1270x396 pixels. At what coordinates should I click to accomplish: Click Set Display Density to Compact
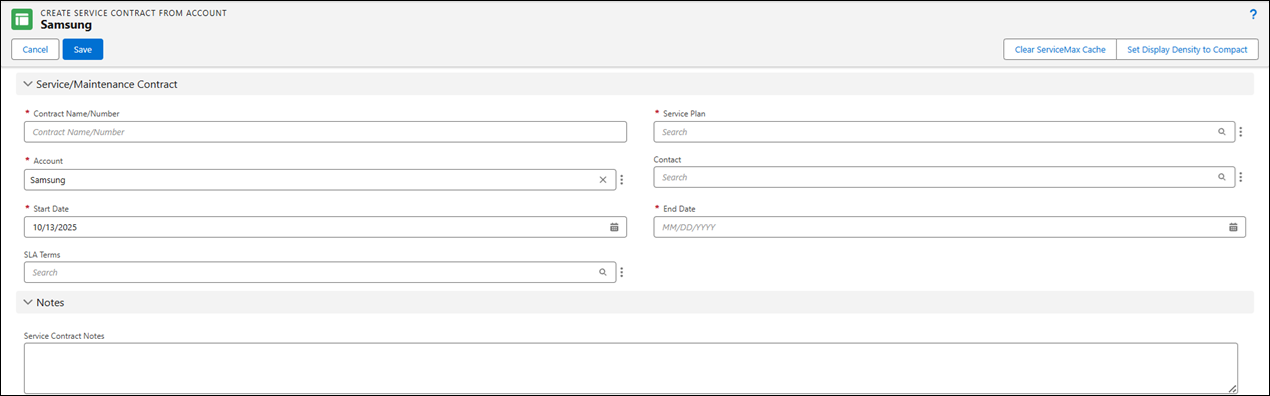coord(1187,50)
